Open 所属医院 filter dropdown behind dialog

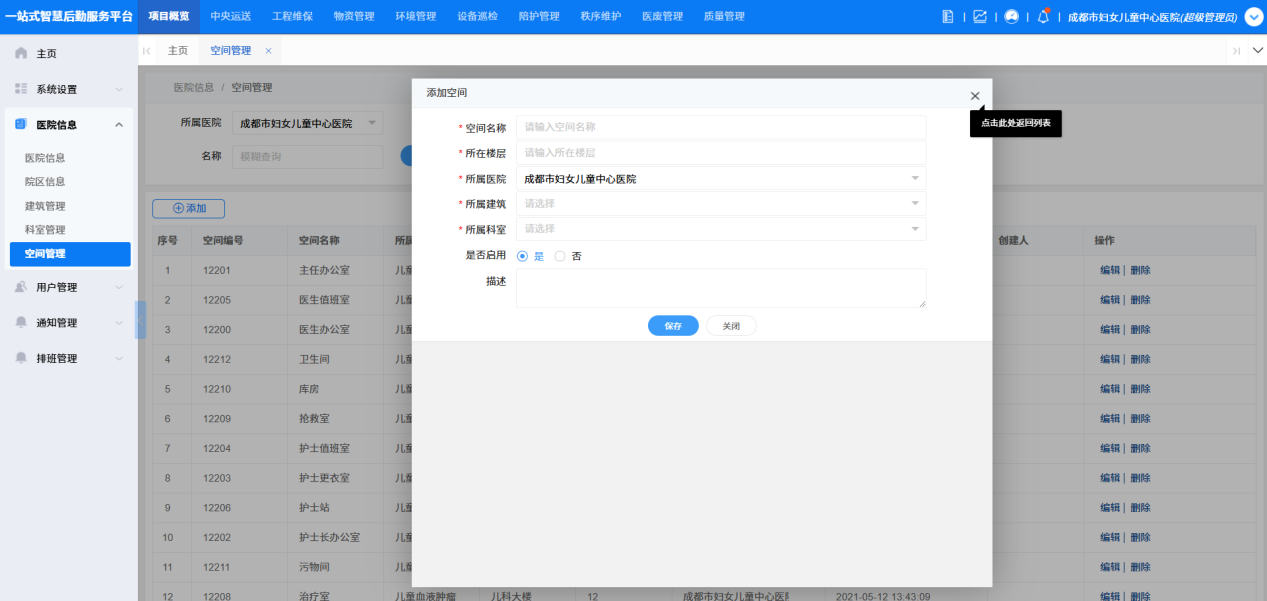[308, 123]
